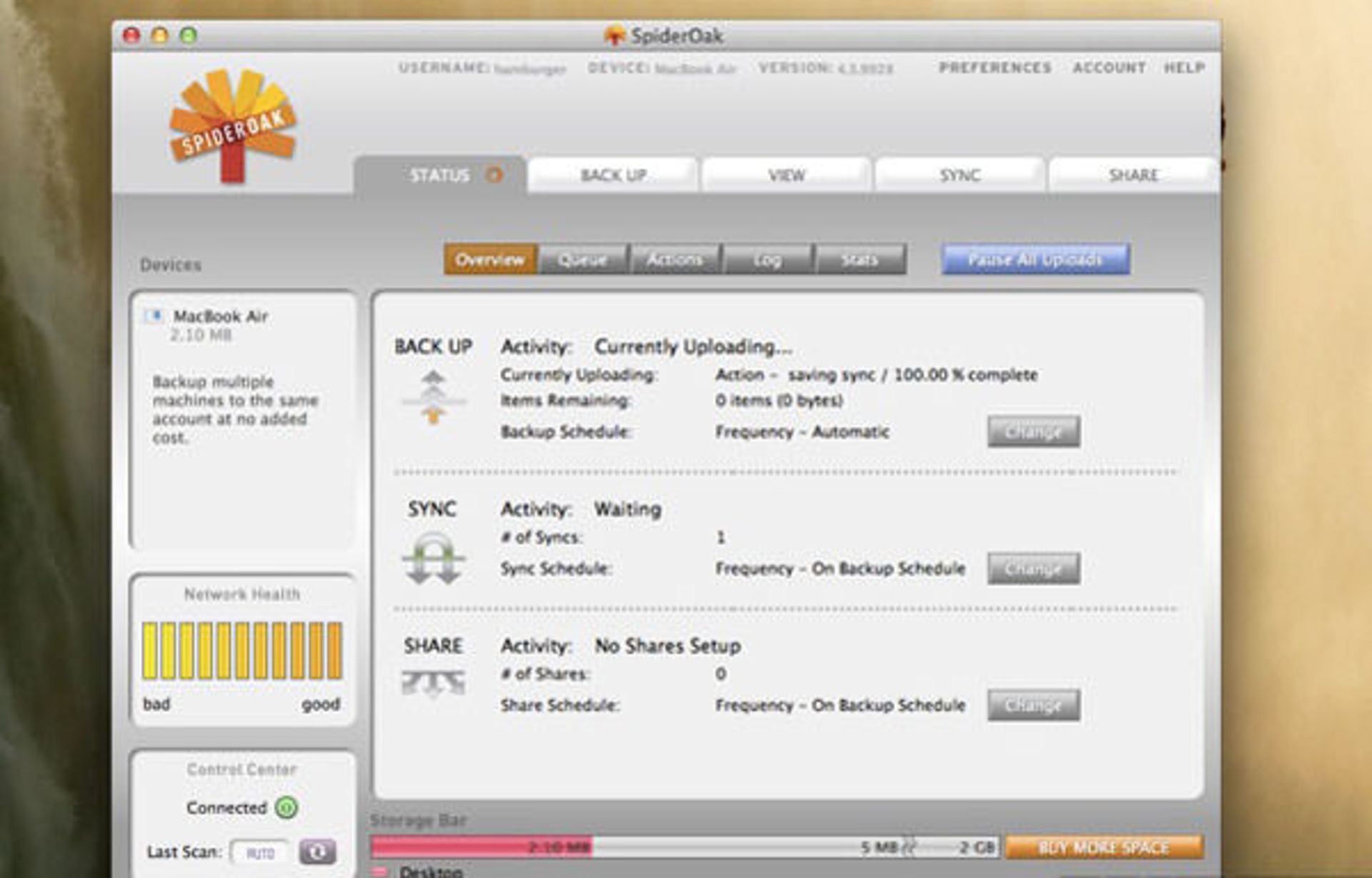This screenshot has width=1372, height=878.
Task: Click the Storage Bar heading
Action: [419, 820]
